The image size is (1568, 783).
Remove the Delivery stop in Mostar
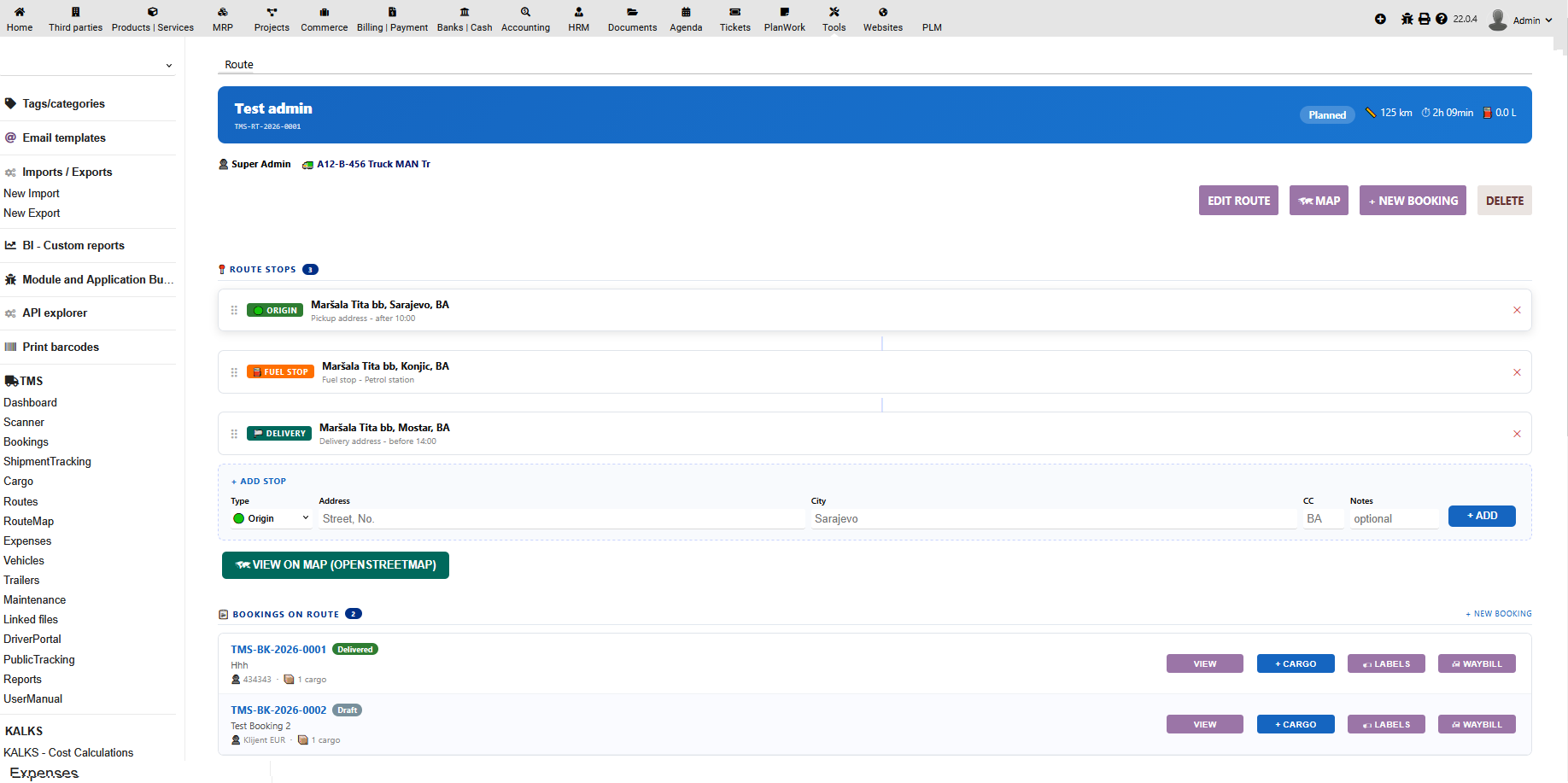pos(1517,434)
